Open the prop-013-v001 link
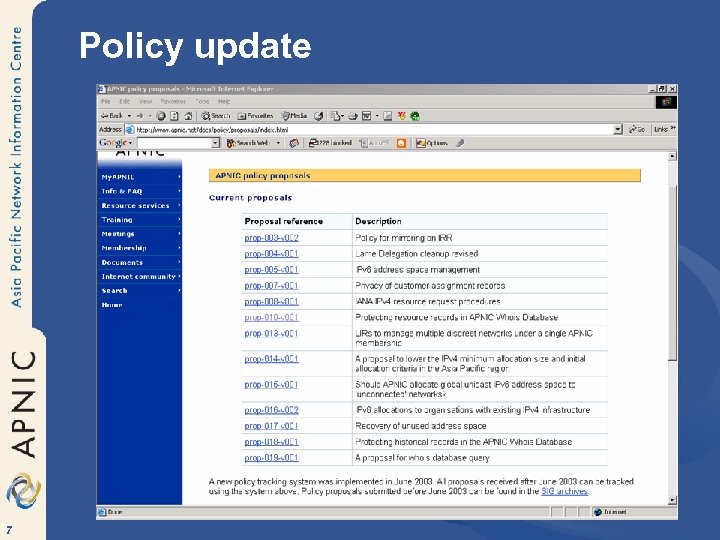Image resolution: width=720 pixels, height=540 pixels. pos(271,333)
